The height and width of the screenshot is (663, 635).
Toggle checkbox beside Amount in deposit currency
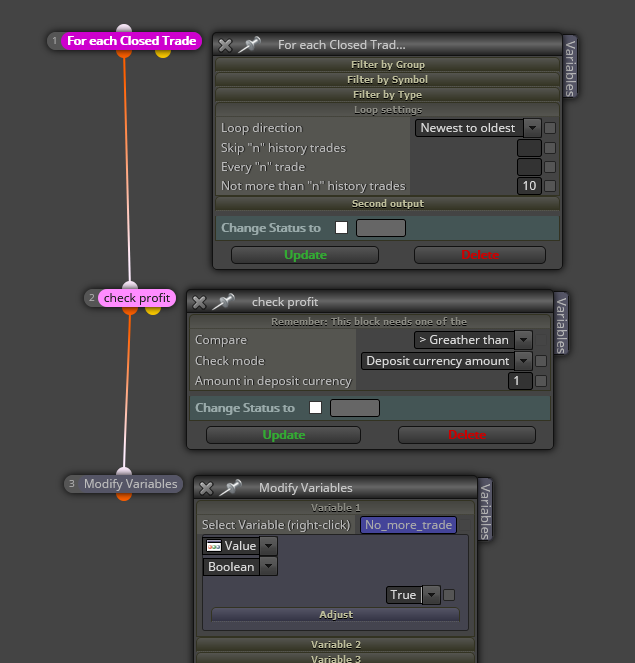click(x=541, y=381)
